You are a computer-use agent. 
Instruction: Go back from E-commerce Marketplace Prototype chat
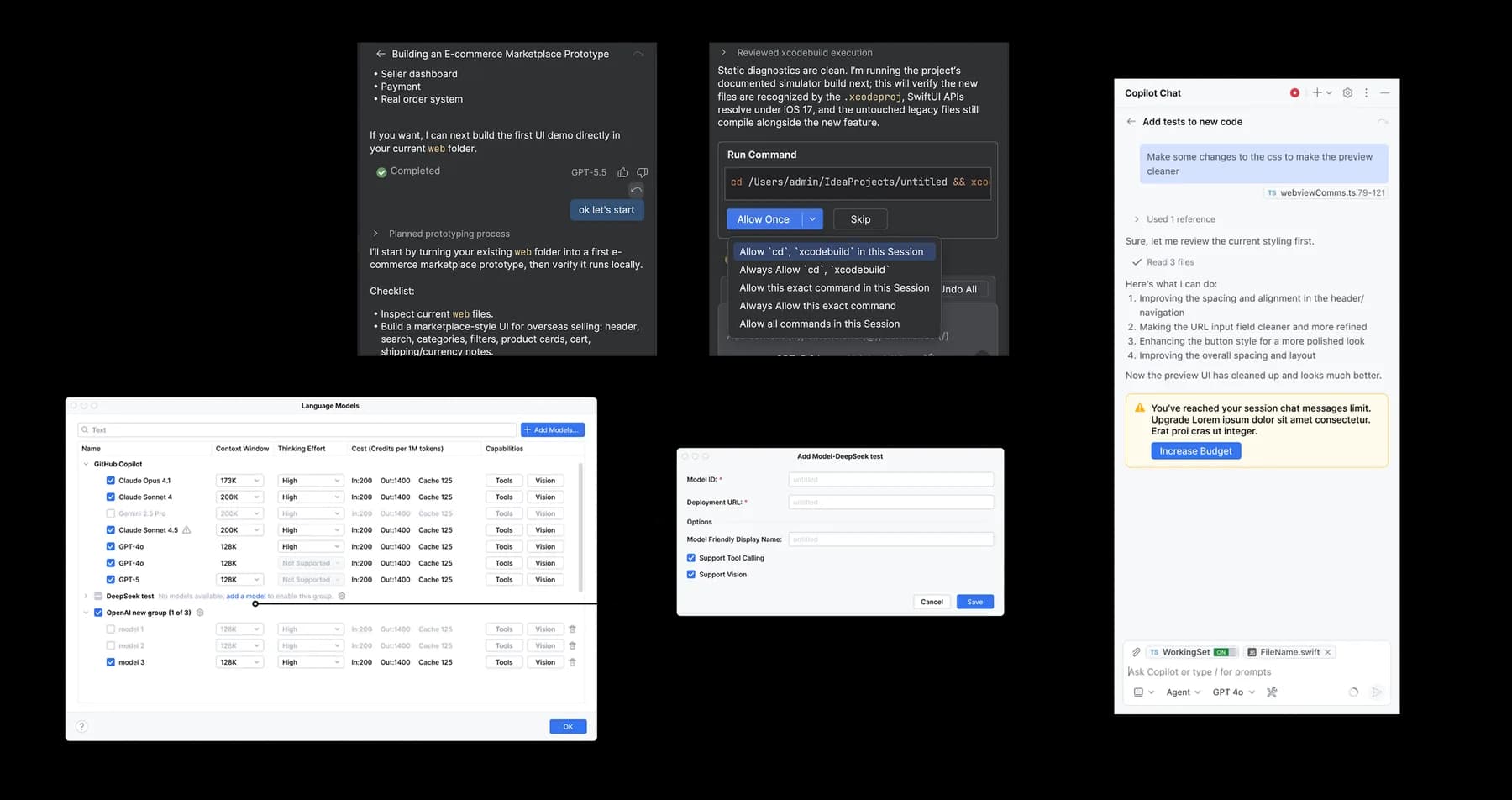[381, 54]
